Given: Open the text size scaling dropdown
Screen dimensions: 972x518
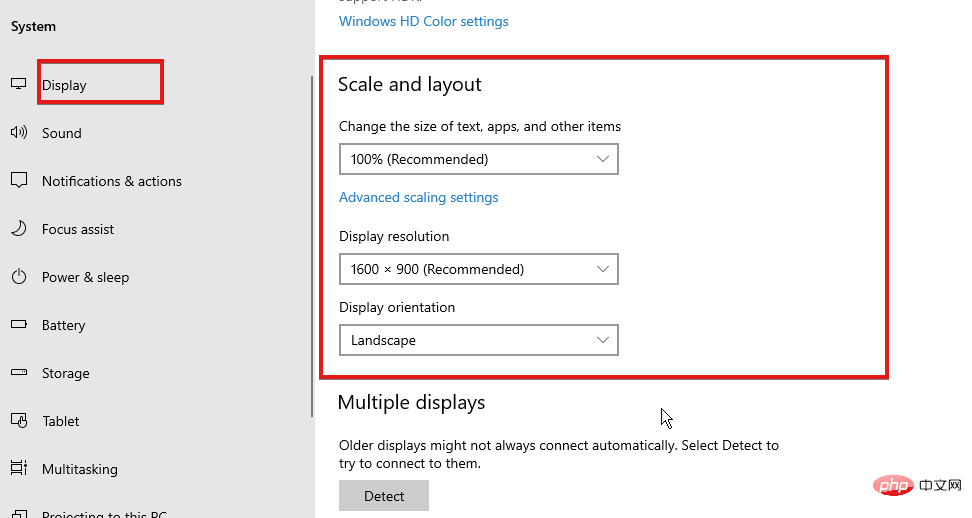Looking at the screenshot, I should [479, 159].
